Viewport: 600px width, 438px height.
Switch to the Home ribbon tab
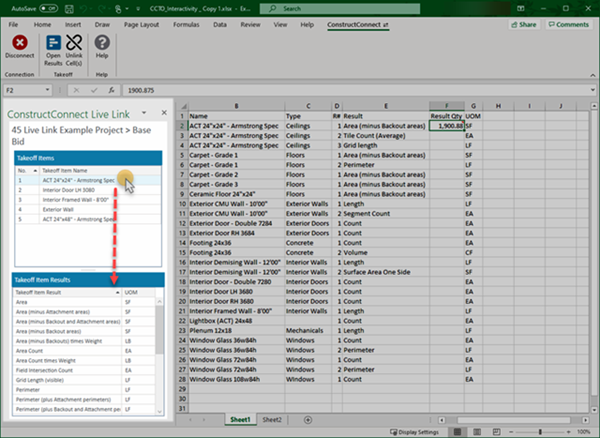(42, 24)
